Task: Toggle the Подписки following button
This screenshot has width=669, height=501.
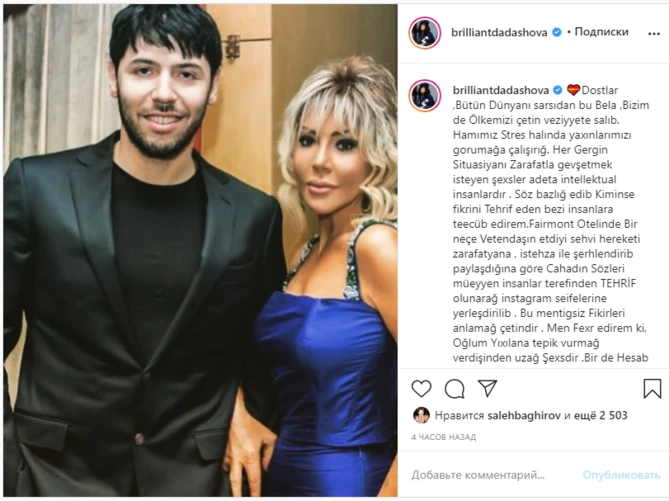Action: [x=601, y=32]
